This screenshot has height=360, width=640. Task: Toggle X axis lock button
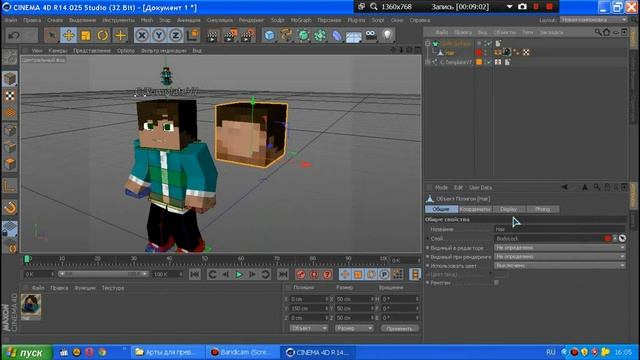(142, 36)
